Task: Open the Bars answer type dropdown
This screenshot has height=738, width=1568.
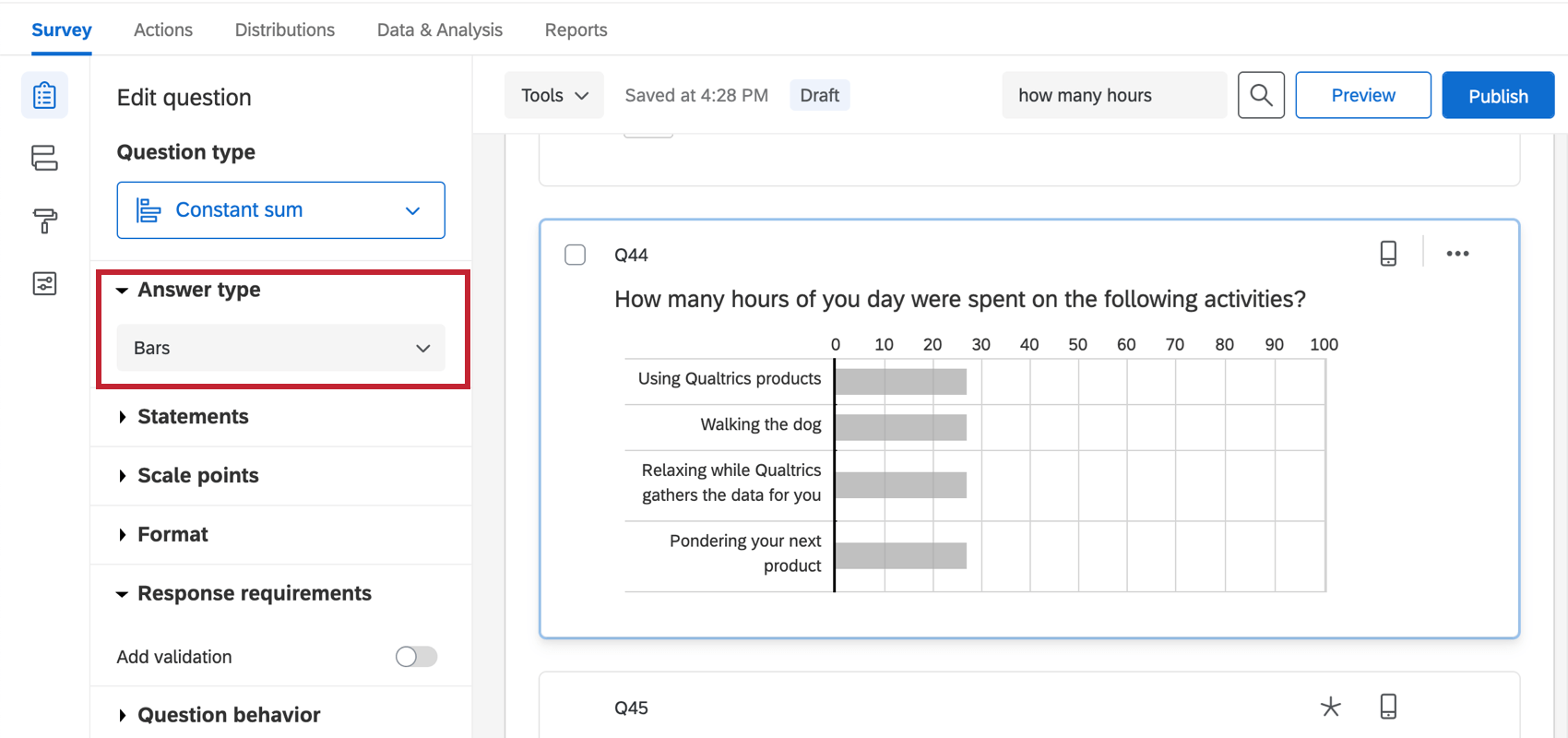Action: point(280,348)
